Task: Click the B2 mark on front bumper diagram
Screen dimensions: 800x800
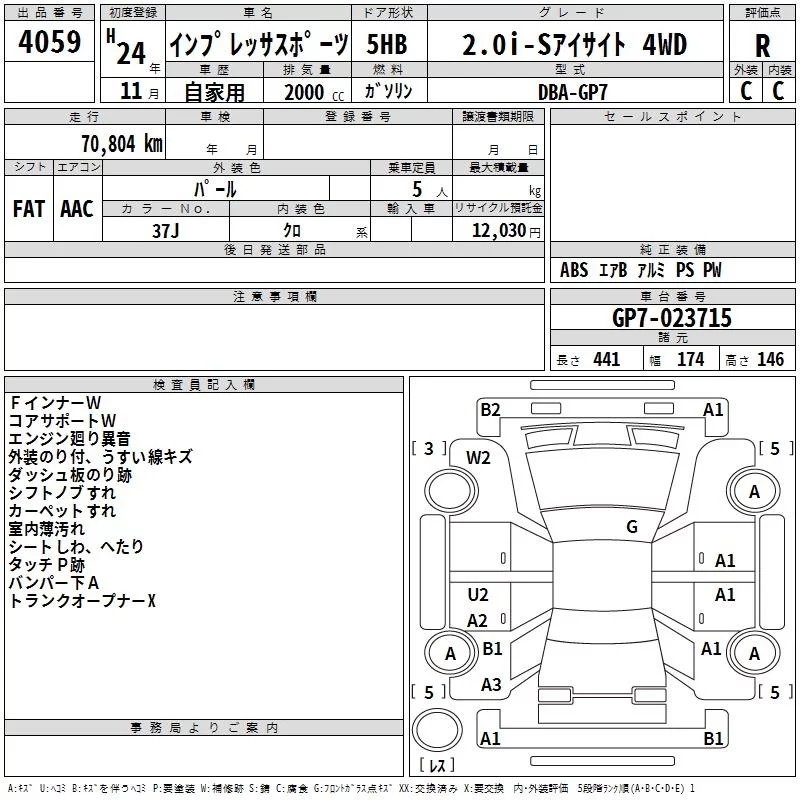Action: (x=490, y=410)
